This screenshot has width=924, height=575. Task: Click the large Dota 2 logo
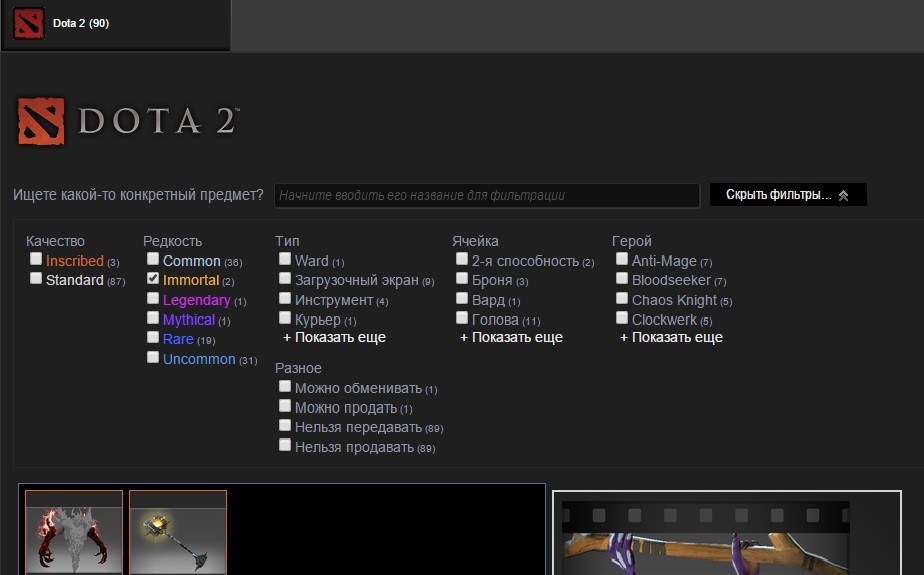coord(128,121)
